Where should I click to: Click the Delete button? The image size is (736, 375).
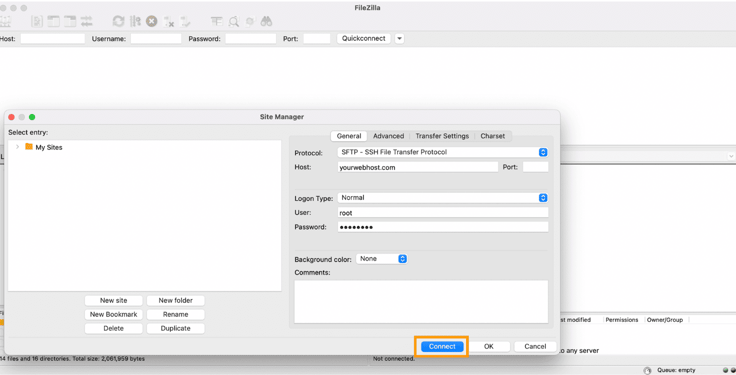[114, 329]
